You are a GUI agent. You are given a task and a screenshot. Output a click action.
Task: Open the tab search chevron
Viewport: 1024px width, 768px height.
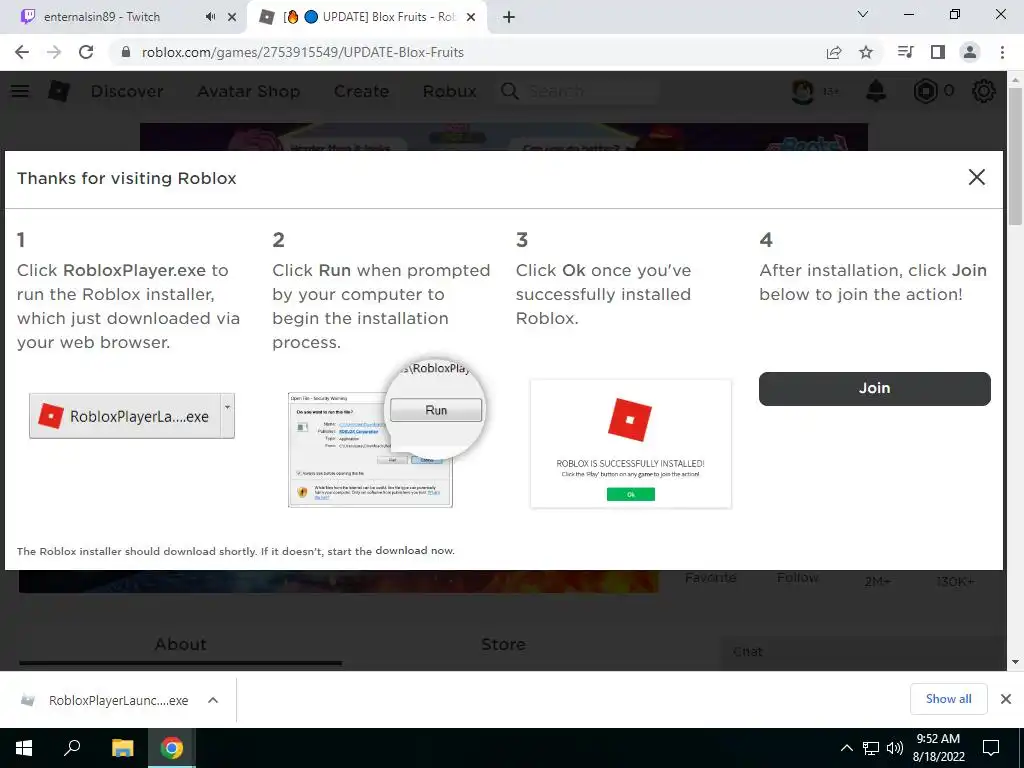[863, 14]
